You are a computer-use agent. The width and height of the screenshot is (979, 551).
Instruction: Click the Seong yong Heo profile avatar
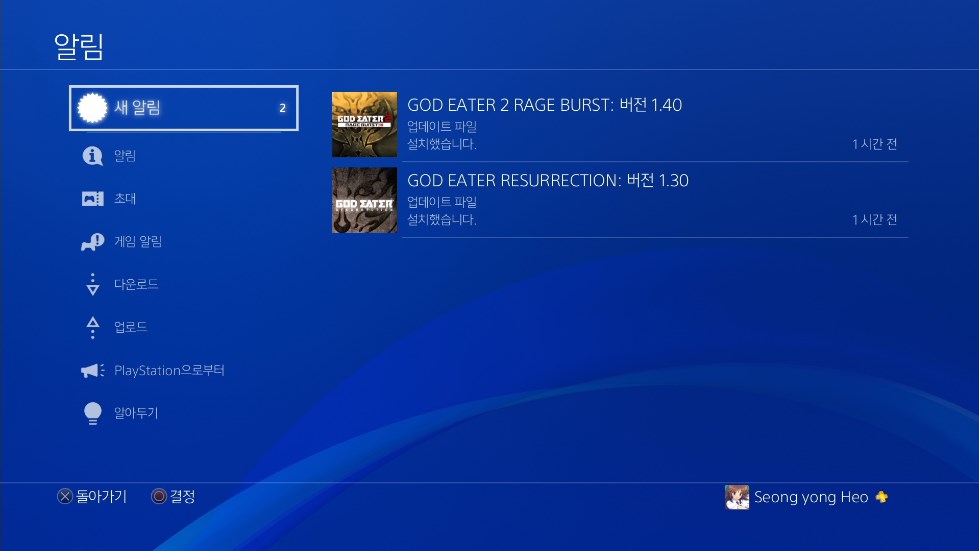coord(737,497)
